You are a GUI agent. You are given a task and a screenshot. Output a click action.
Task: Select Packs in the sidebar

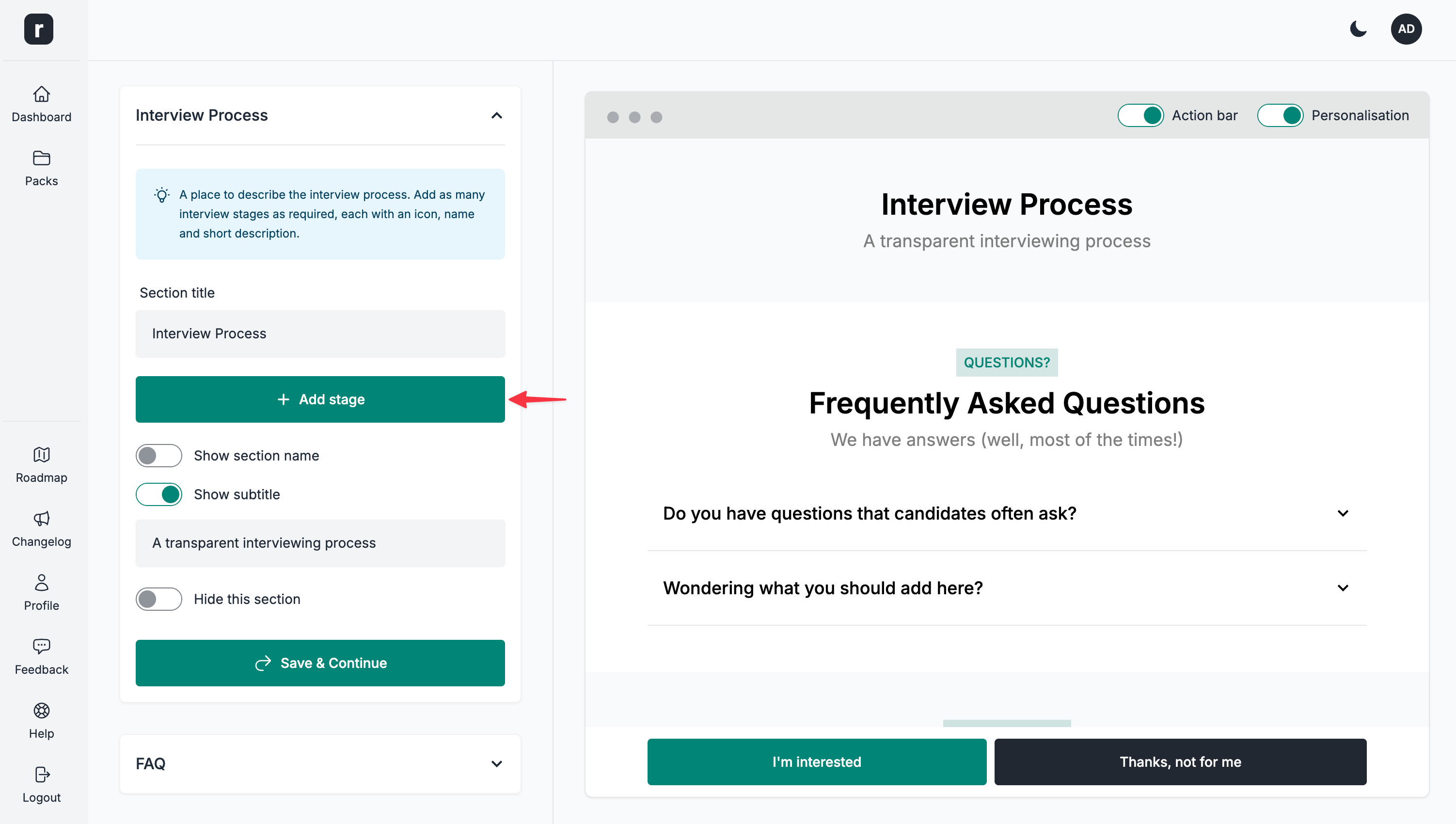41,168
